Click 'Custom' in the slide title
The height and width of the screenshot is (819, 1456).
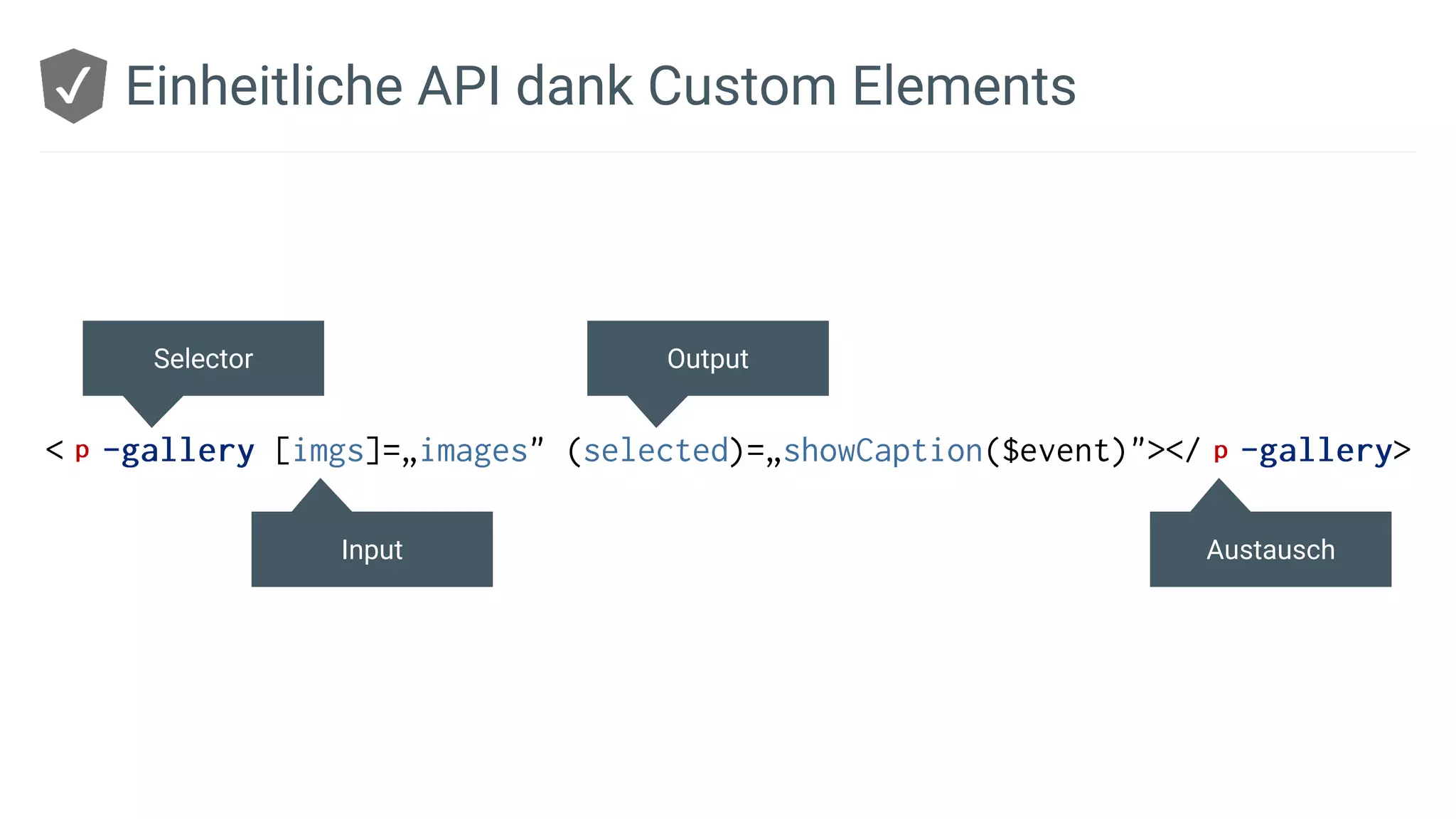pyautogui.click(x=742, y=86)
